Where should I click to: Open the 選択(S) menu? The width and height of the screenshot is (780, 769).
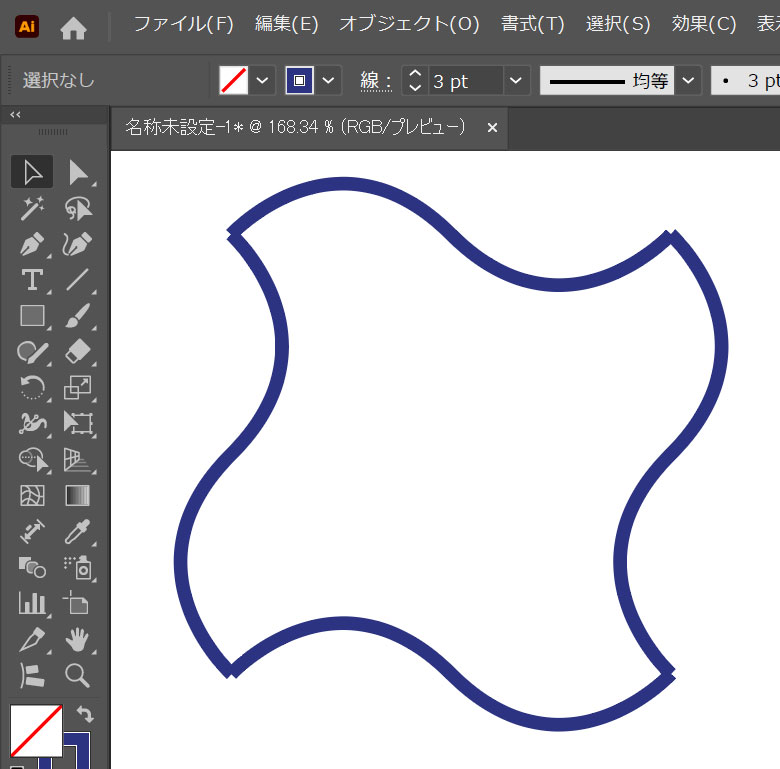[618, 24]
